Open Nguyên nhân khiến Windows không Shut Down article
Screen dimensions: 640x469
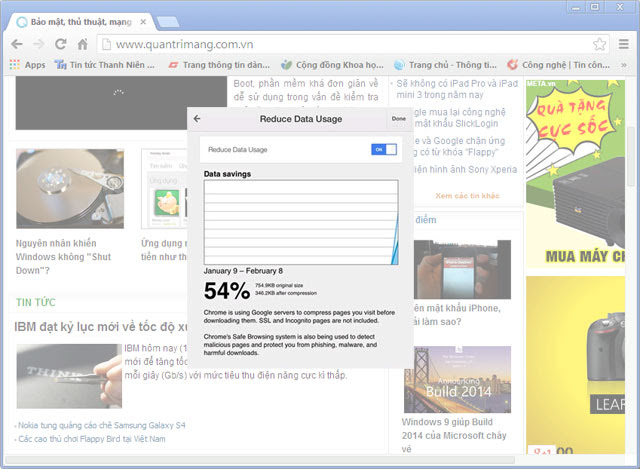(x=63, y=257)
